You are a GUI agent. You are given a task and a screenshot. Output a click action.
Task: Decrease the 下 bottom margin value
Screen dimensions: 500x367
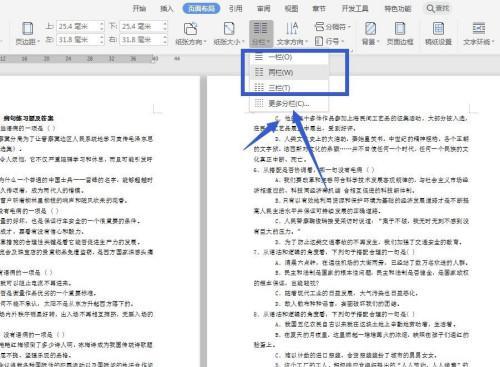[165, 29]
